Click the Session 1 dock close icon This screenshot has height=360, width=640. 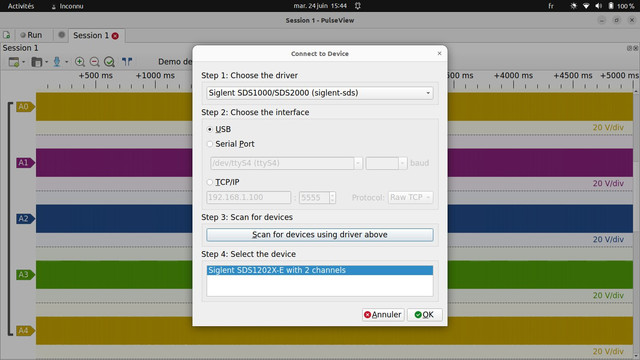pyautogui.click(x=635, y=48)
